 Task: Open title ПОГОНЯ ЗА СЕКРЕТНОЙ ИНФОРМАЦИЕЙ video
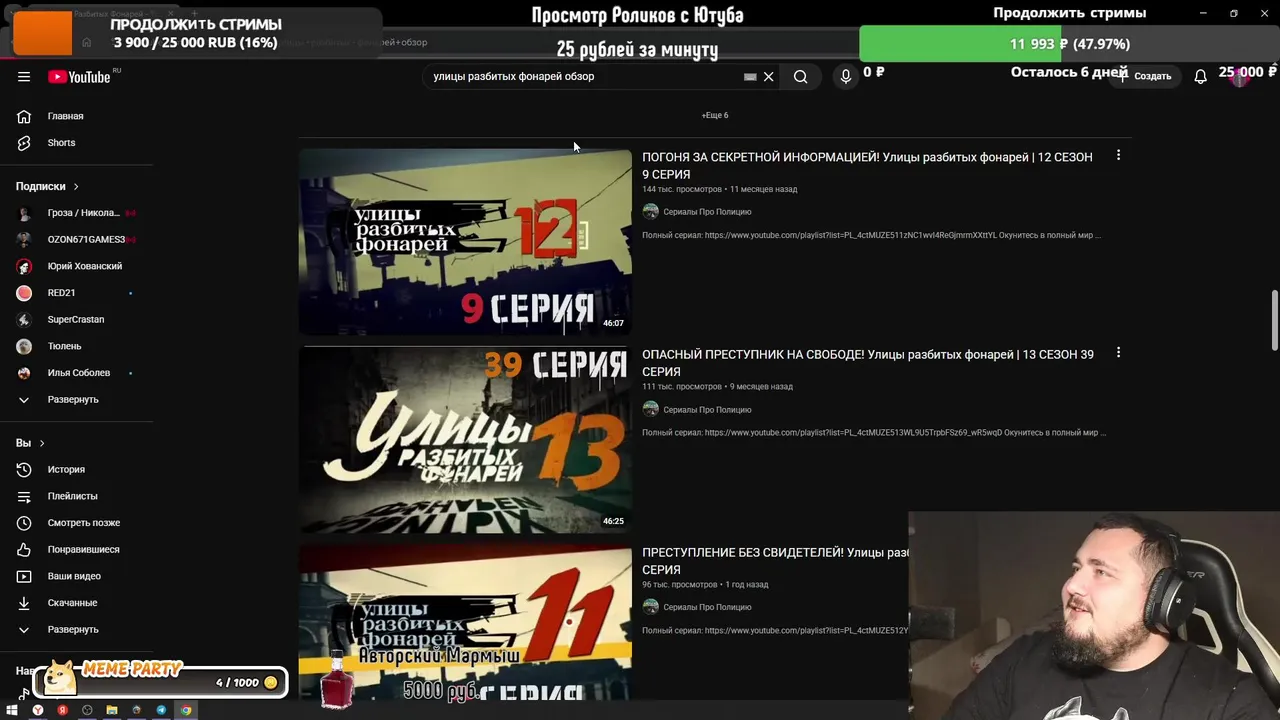pyautogui.click(x=867, y=166)
